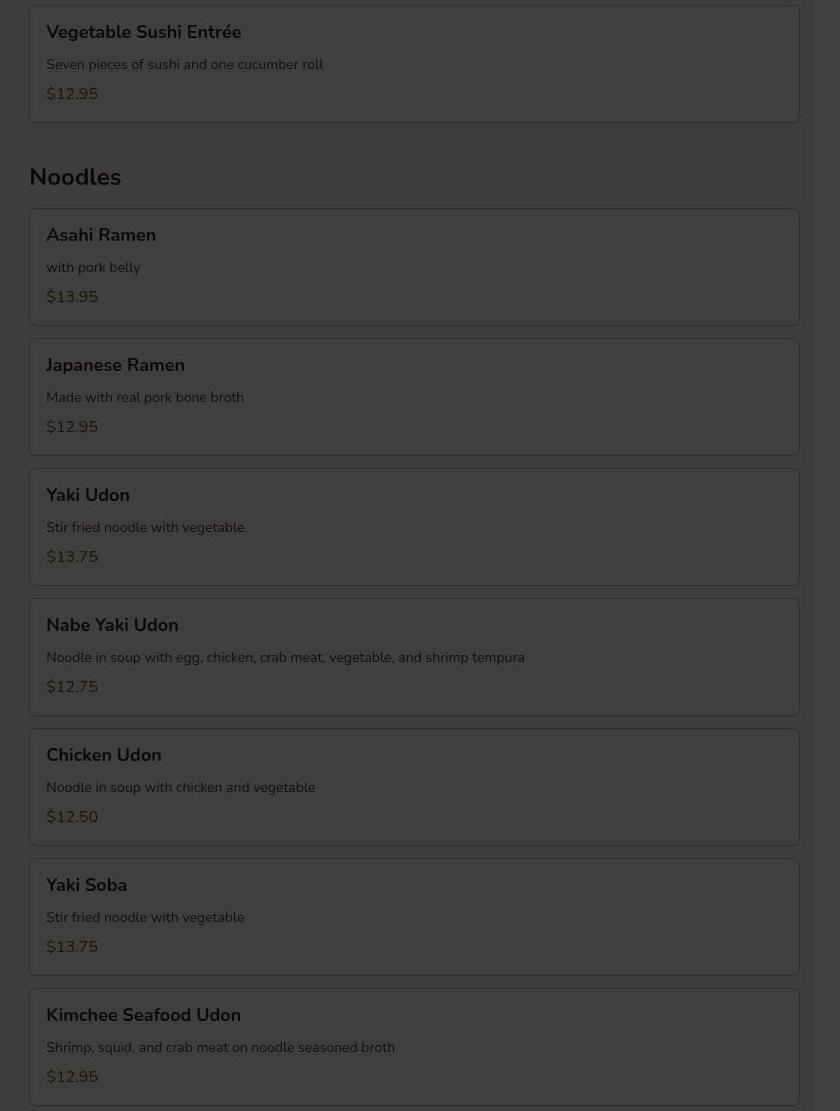Click the 'with pork belly' description text
Image resolution: width=840 pixels, height=1111 pixels.
(x=93, y=267)
